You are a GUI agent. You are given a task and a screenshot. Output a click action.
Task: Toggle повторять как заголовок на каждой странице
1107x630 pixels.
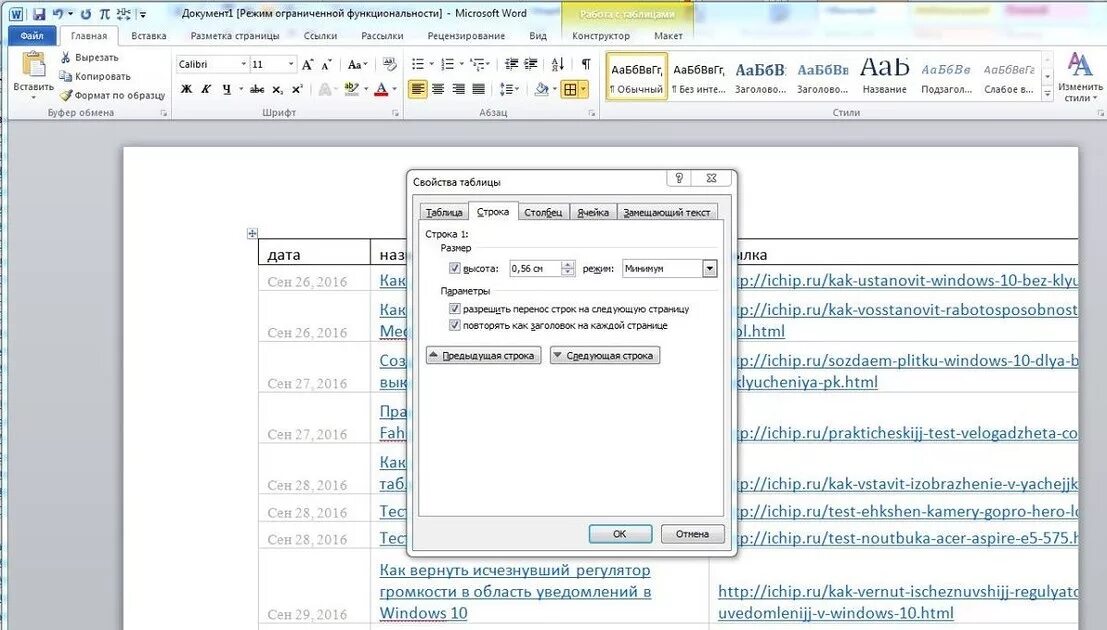pyautogui.click(x=454, y=326)
